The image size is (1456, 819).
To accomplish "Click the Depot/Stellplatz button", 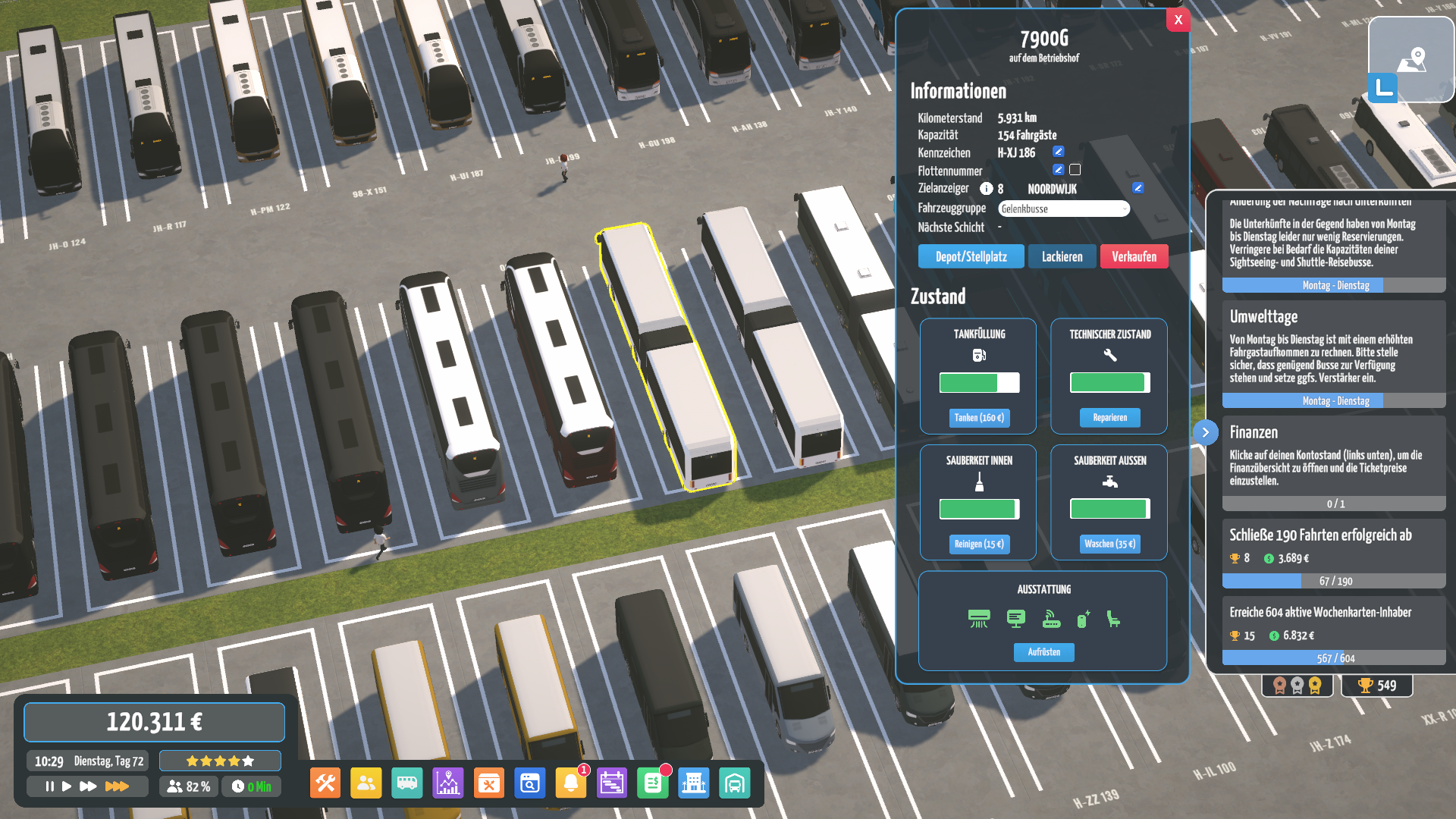I will pyautogui.click(x=971, y=256).
